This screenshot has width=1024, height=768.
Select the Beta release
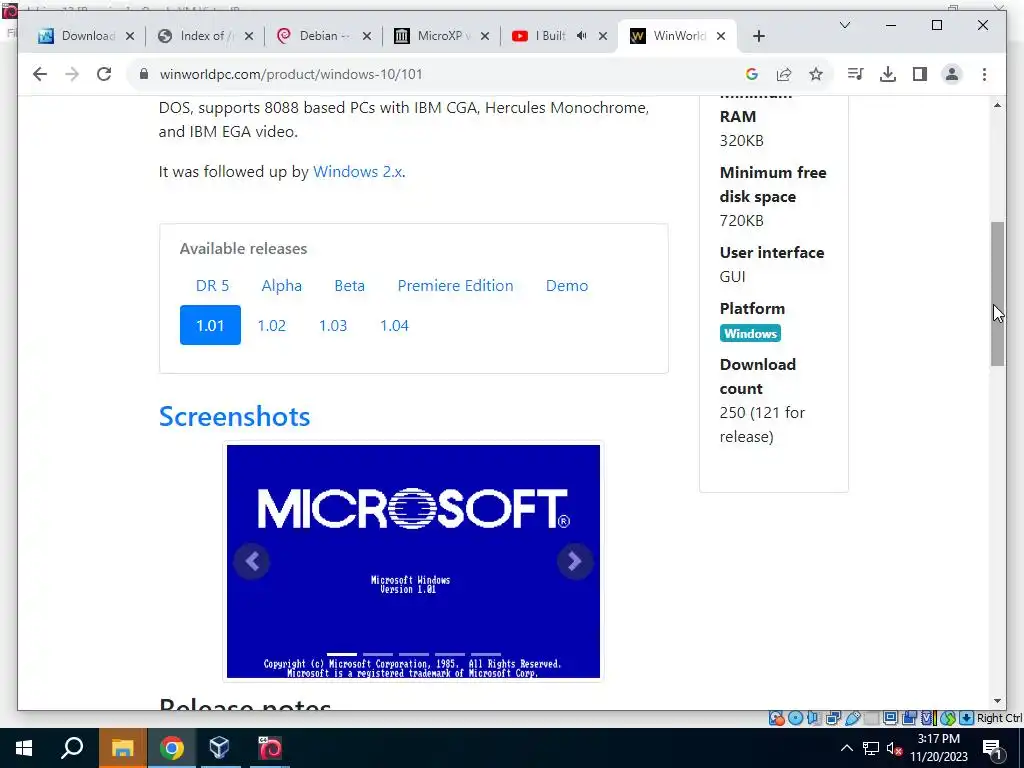pos(349,285)
